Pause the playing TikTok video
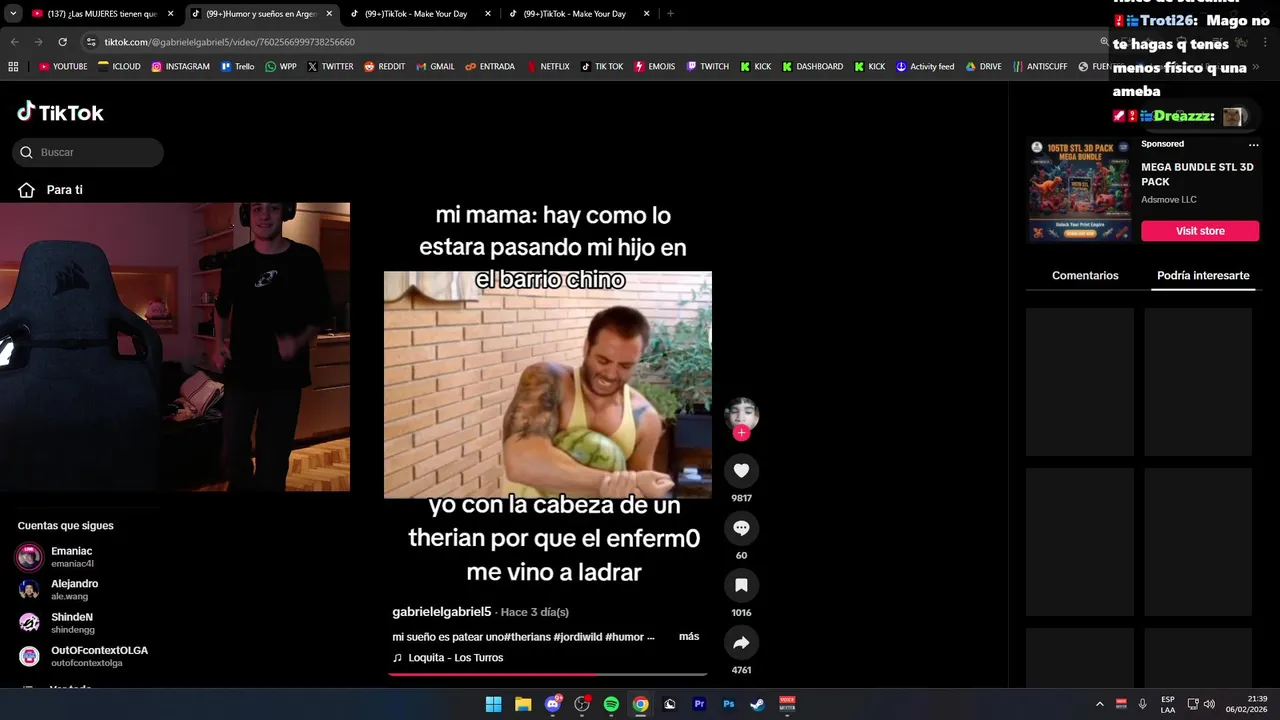The height and width of the screenshot is (720, 1280). (548, 385)
